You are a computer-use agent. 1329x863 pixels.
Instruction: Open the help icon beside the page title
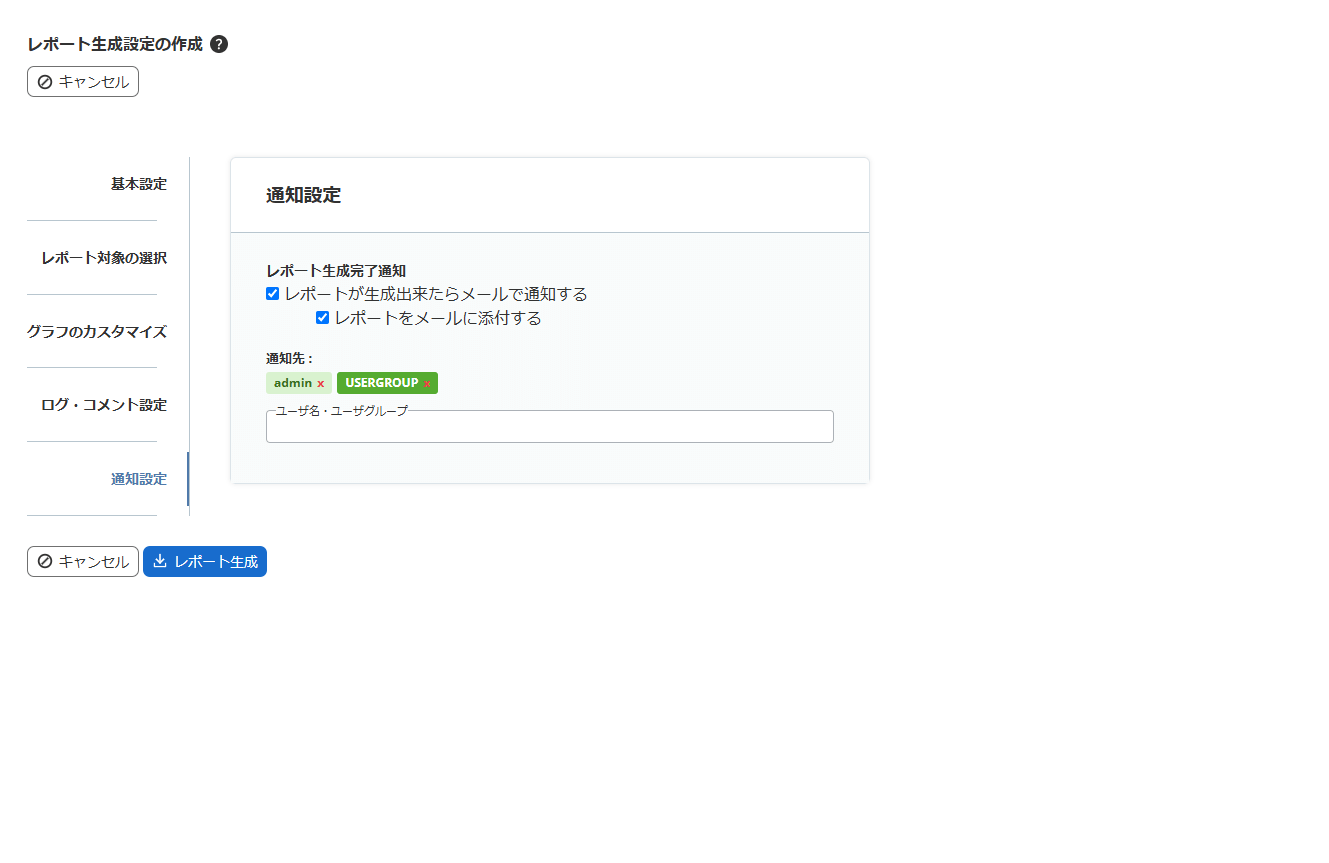(x=219, y=44)
